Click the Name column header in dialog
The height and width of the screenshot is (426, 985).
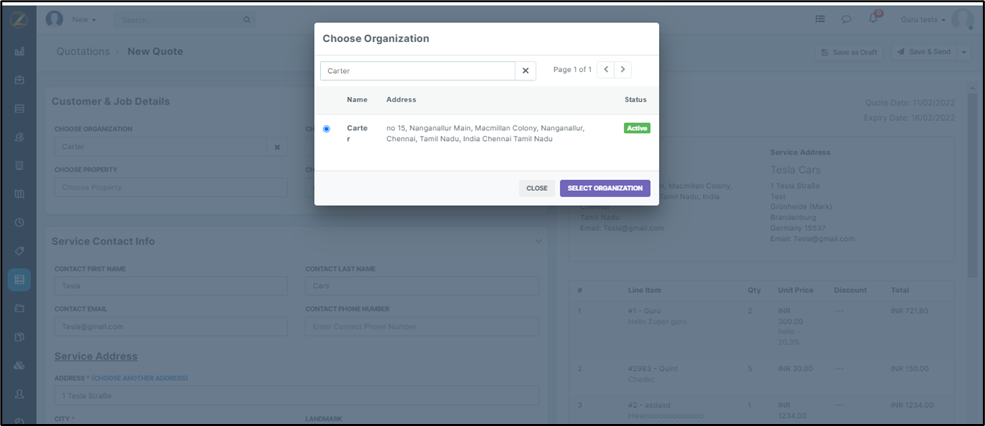point(357,99)
